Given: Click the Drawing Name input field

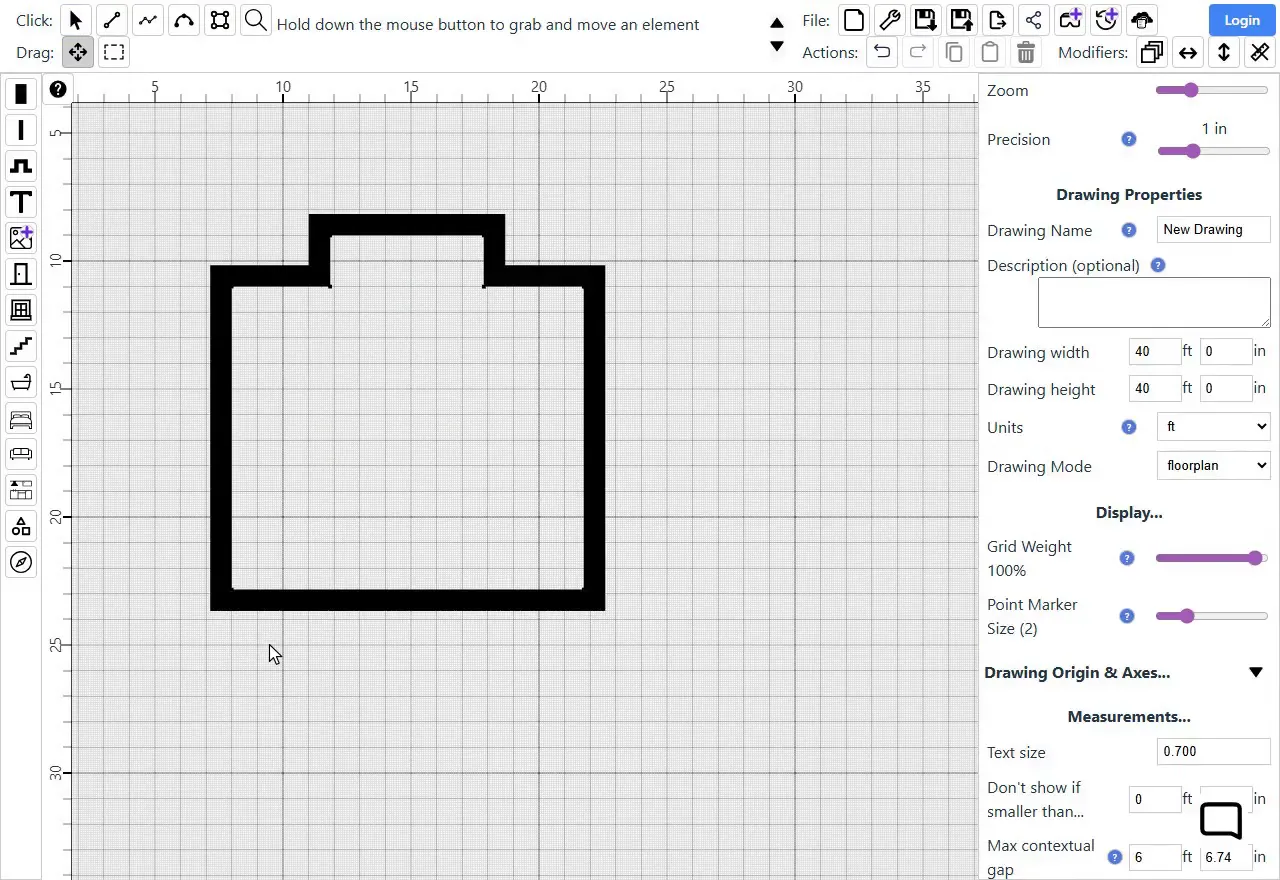Looking at the screenshot, I should pos(1214,230).
